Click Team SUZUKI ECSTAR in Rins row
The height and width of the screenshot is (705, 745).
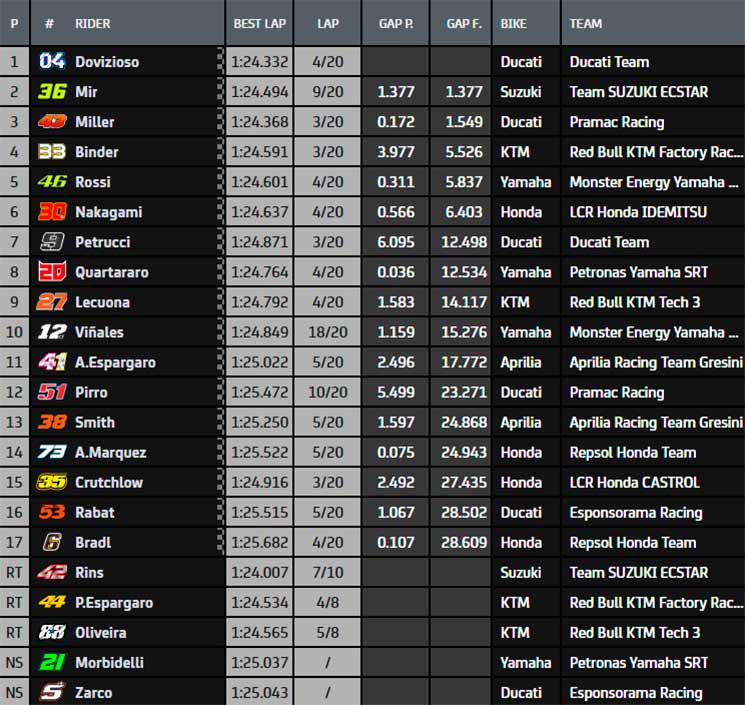click(x=639, y=572)
